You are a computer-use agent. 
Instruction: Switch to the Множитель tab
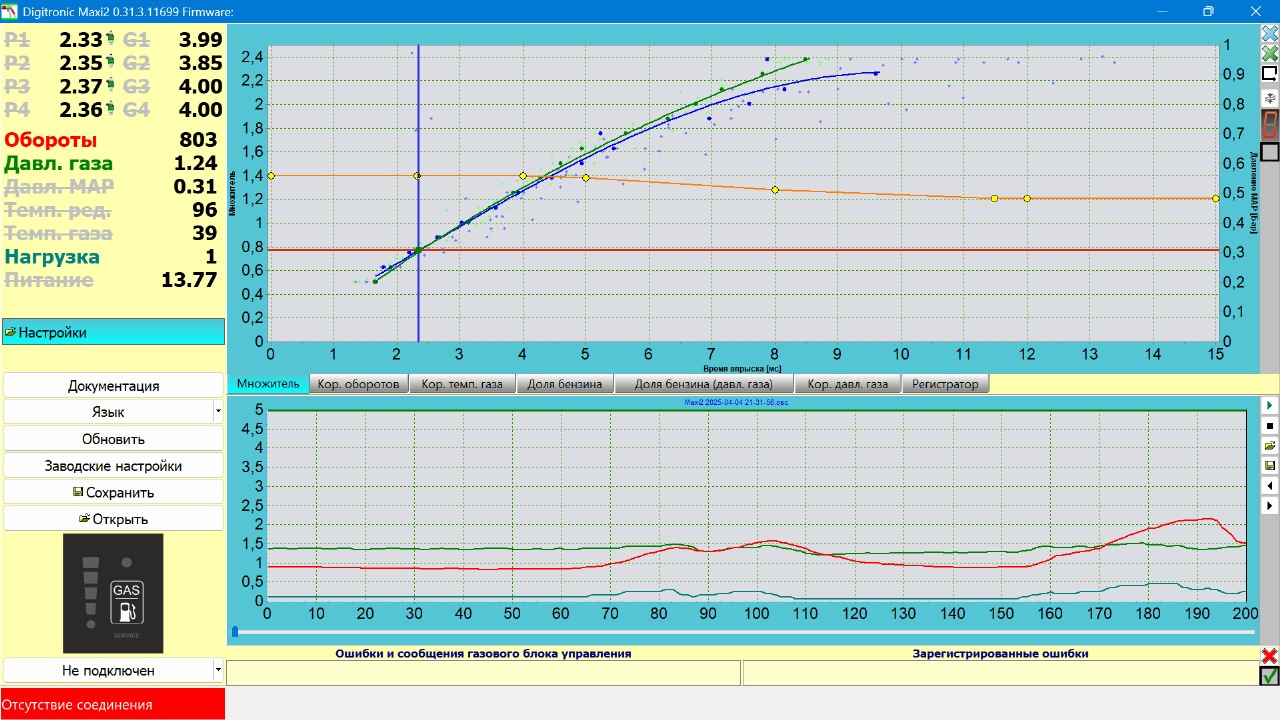tap(268, 384)
